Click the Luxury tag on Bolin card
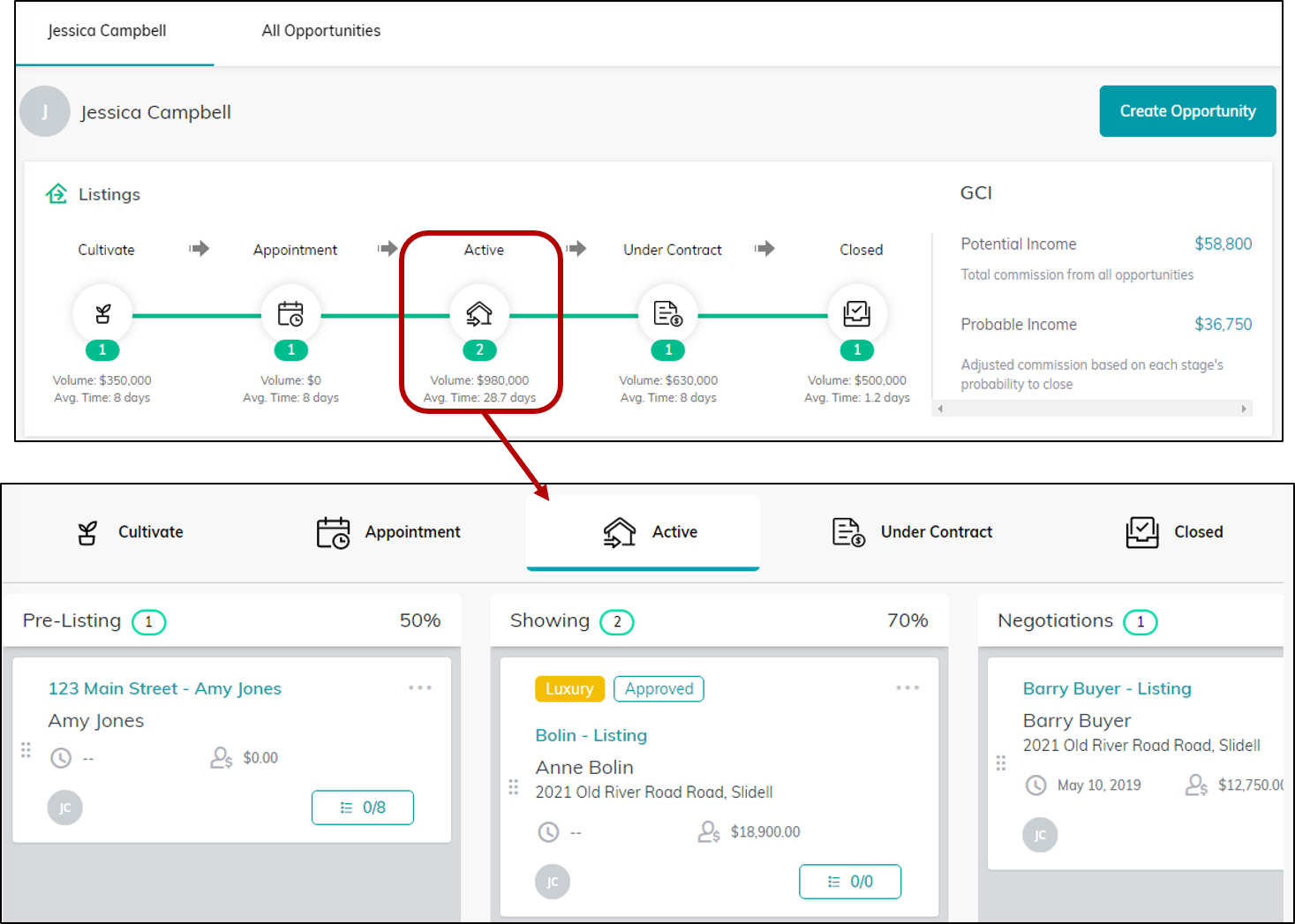The width and height of the screenshot is (1295, 924). (x=569, y=688)
